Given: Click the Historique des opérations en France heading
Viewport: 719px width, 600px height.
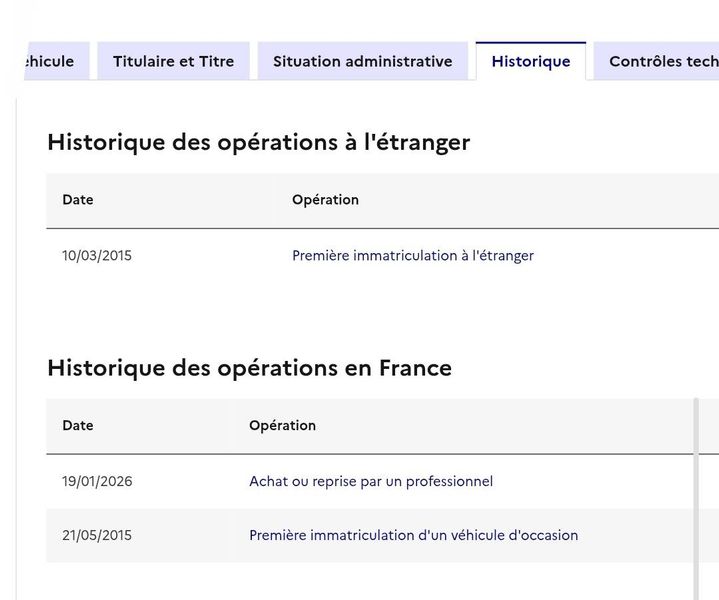Looking at the screenshot, I should click(249, 368).
